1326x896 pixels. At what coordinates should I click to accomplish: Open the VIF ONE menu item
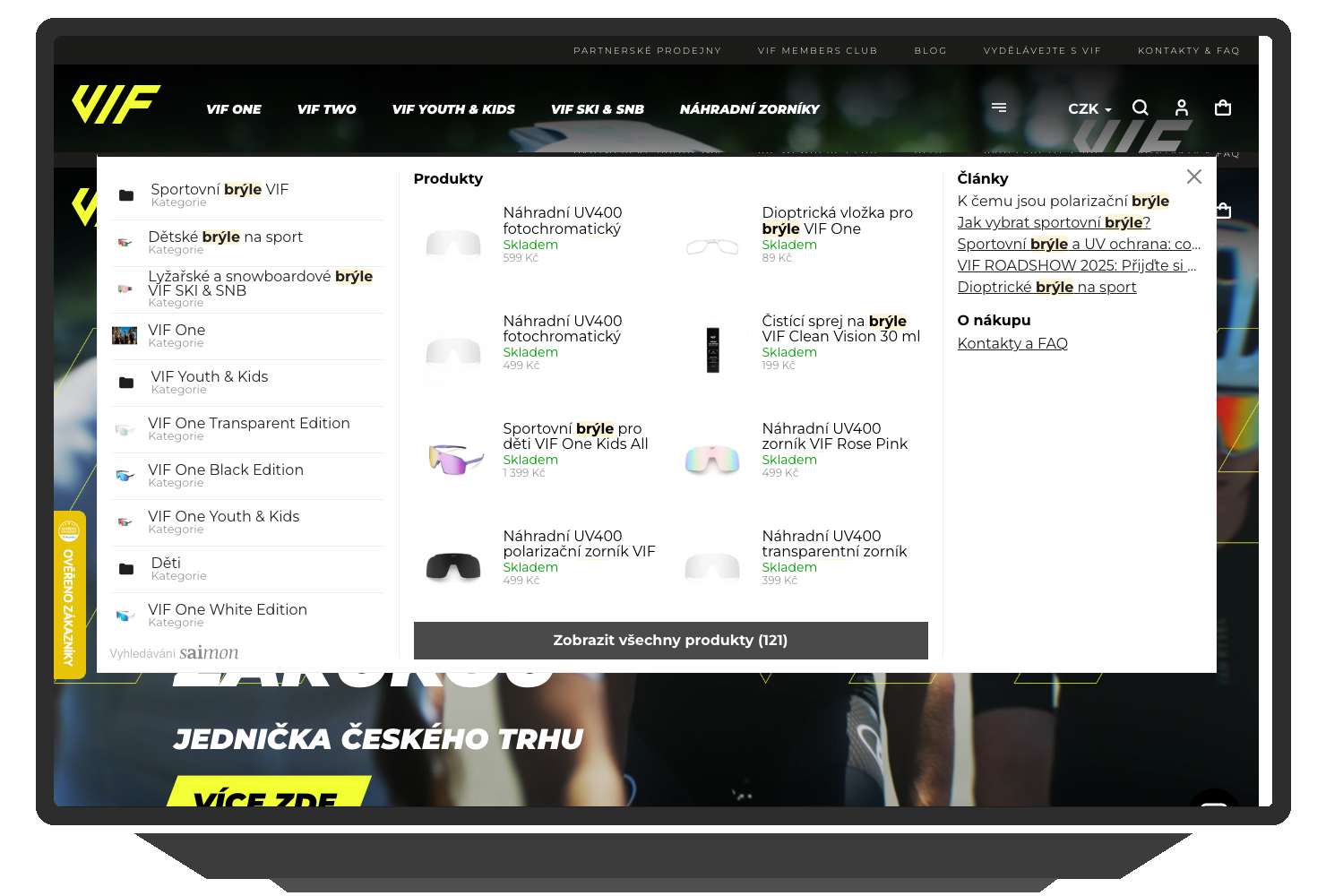point(233,109)
